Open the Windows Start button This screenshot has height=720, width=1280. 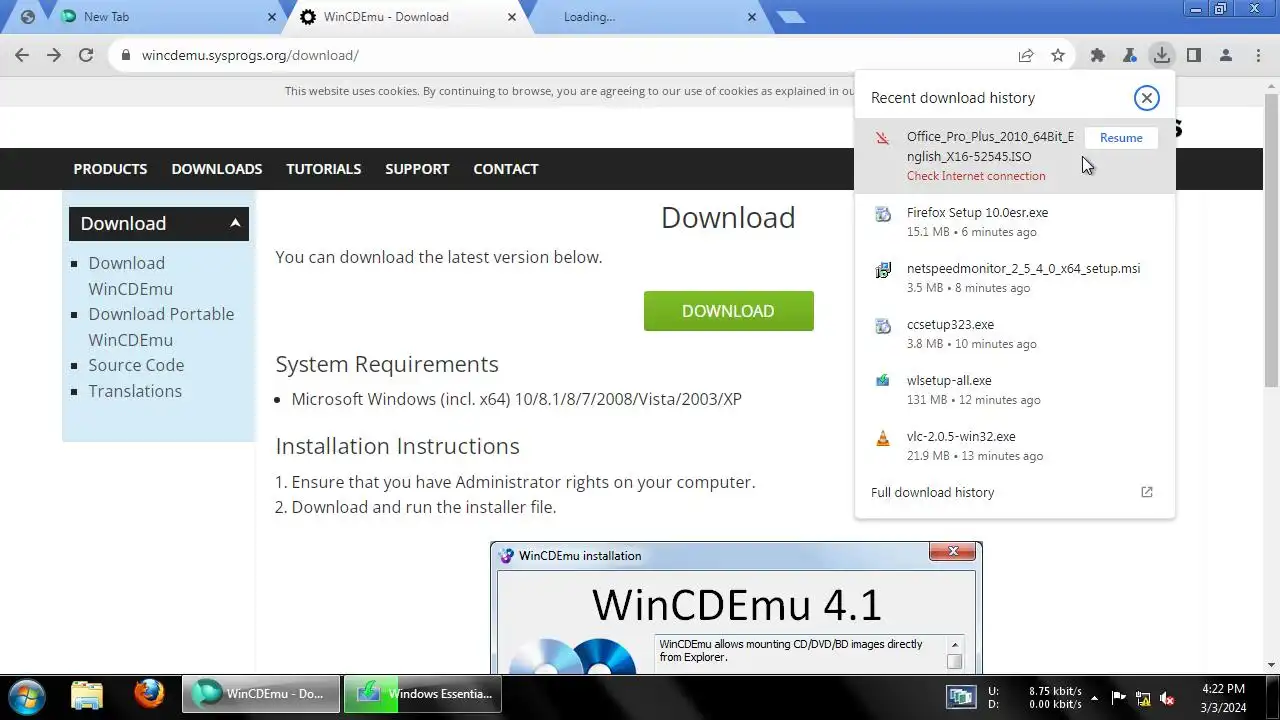(x=27, y=695)
